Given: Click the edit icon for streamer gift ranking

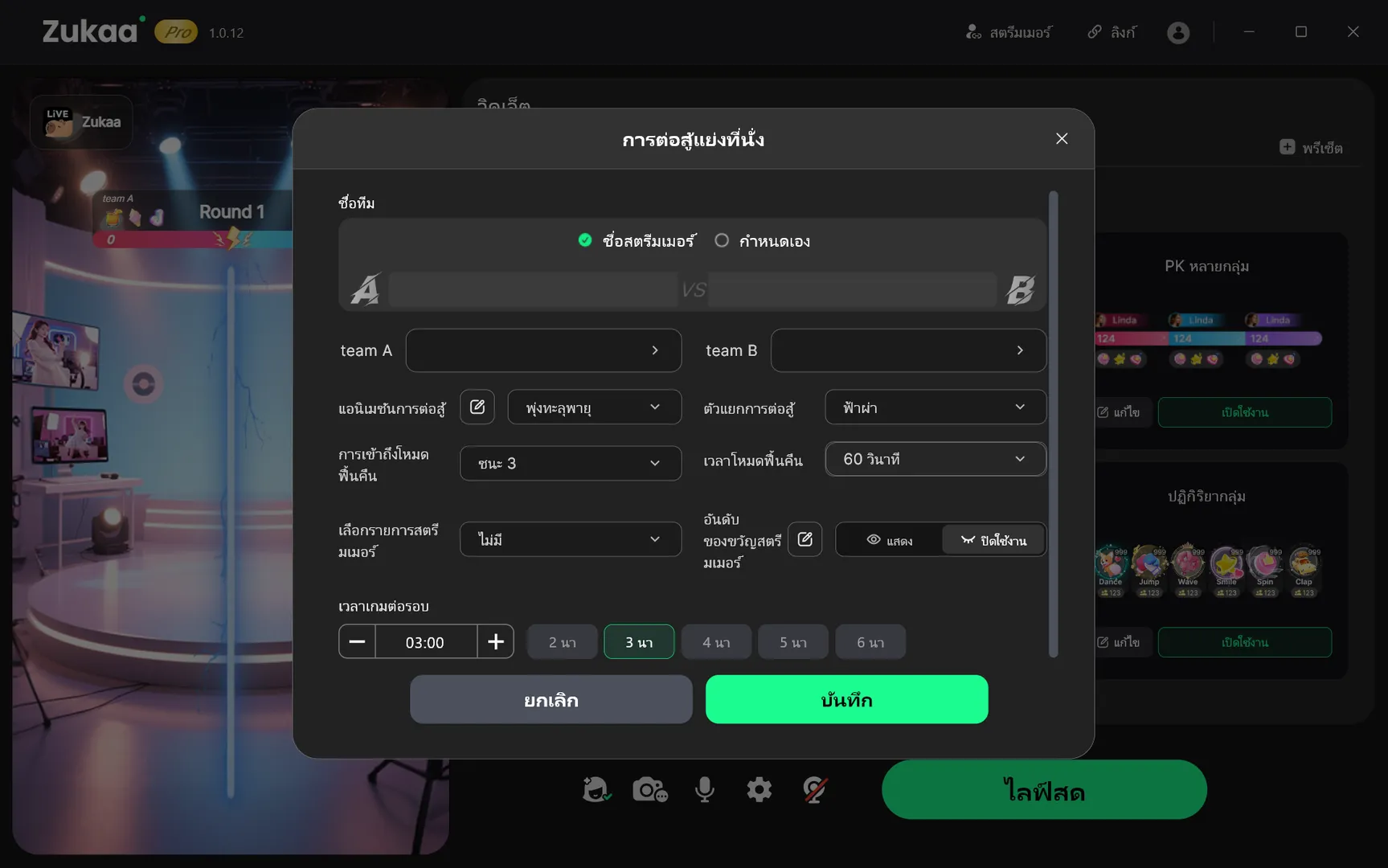Looking at the screenshot, I should [805, 539].
